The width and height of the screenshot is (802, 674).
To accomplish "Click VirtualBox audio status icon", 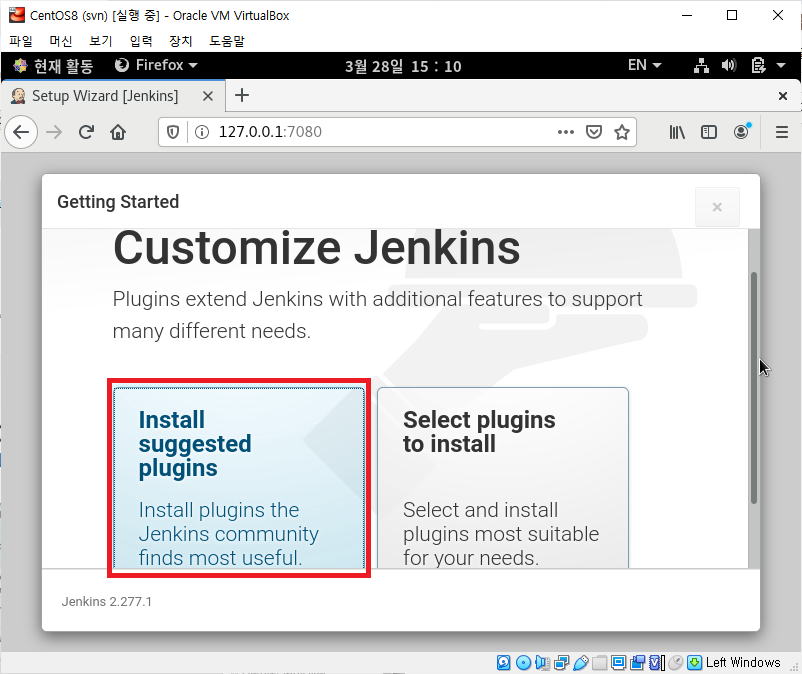I will pos(542,663).
